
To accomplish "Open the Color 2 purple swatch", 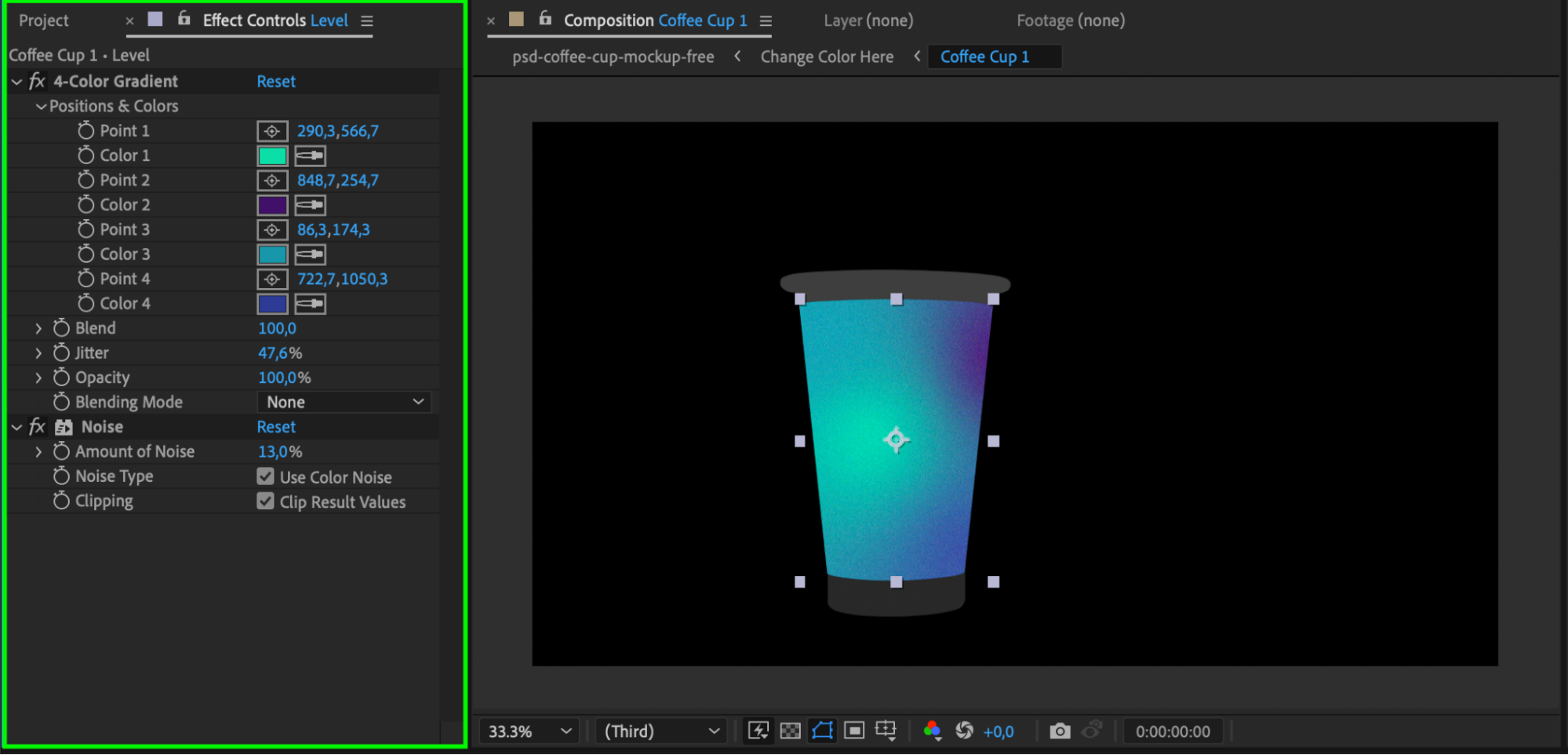I will point(272,205).
